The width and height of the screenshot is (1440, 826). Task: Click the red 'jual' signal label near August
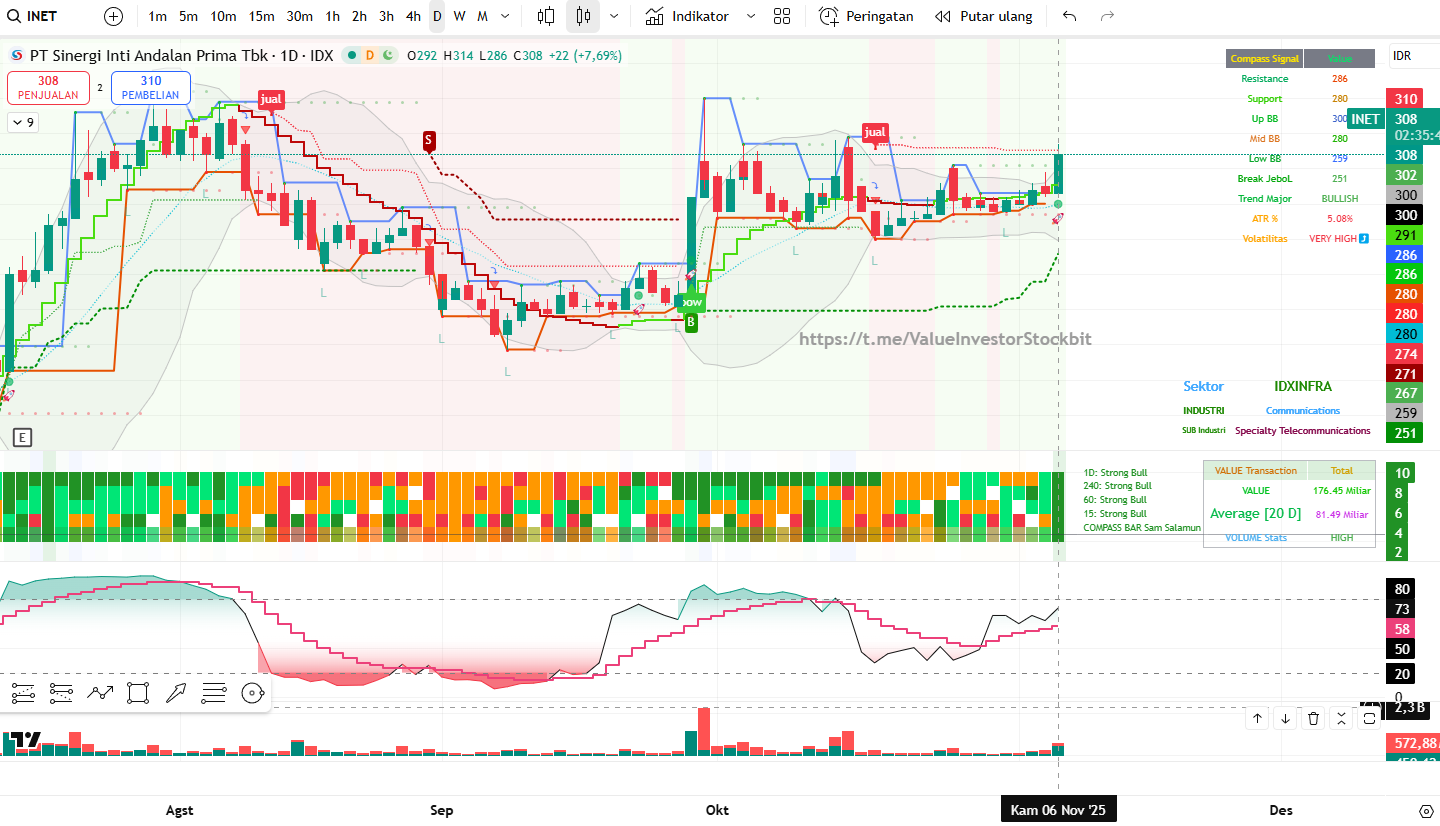[271, 99]
